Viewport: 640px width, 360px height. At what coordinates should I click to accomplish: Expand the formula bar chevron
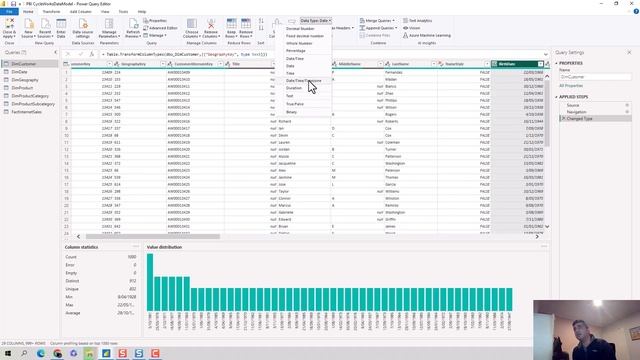click(x=546, y=54)
